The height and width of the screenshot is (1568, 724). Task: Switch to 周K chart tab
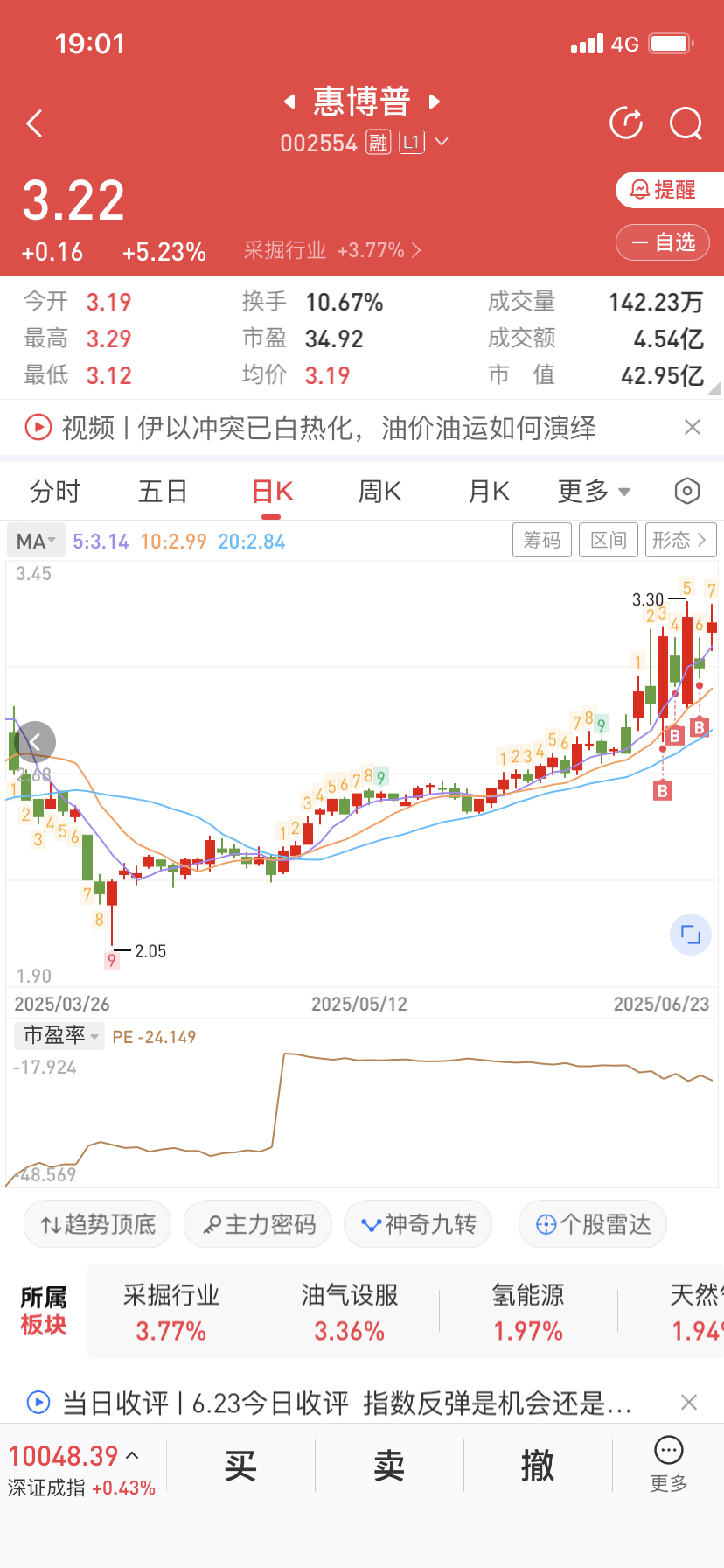380,492
